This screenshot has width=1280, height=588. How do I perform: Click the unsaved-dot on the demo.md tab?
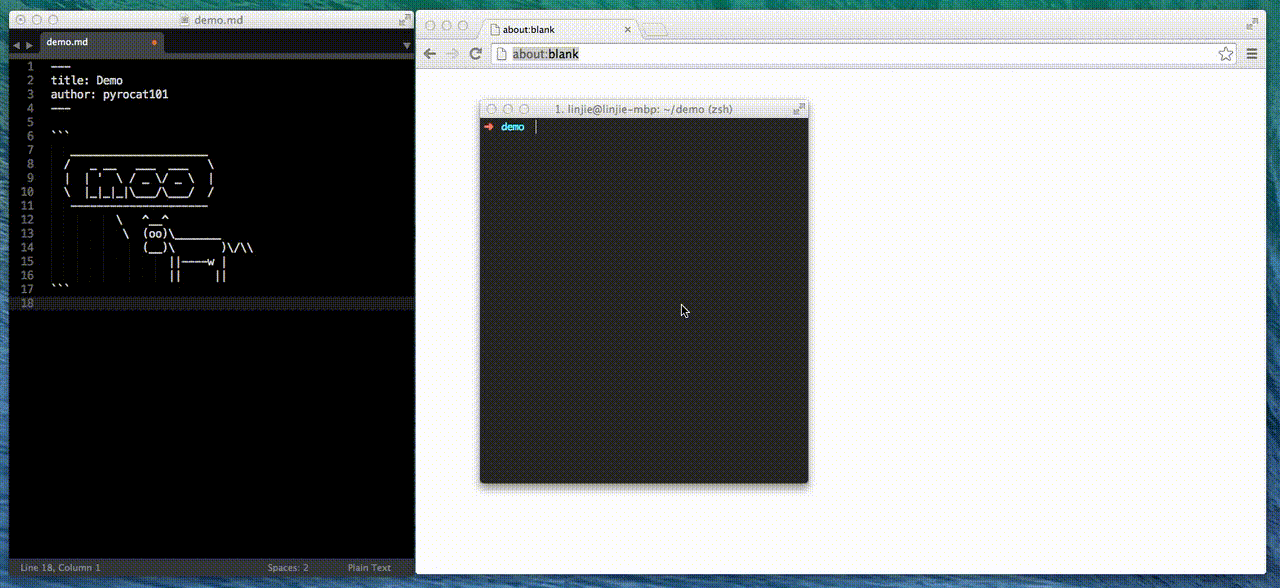(x=154, y=43)
